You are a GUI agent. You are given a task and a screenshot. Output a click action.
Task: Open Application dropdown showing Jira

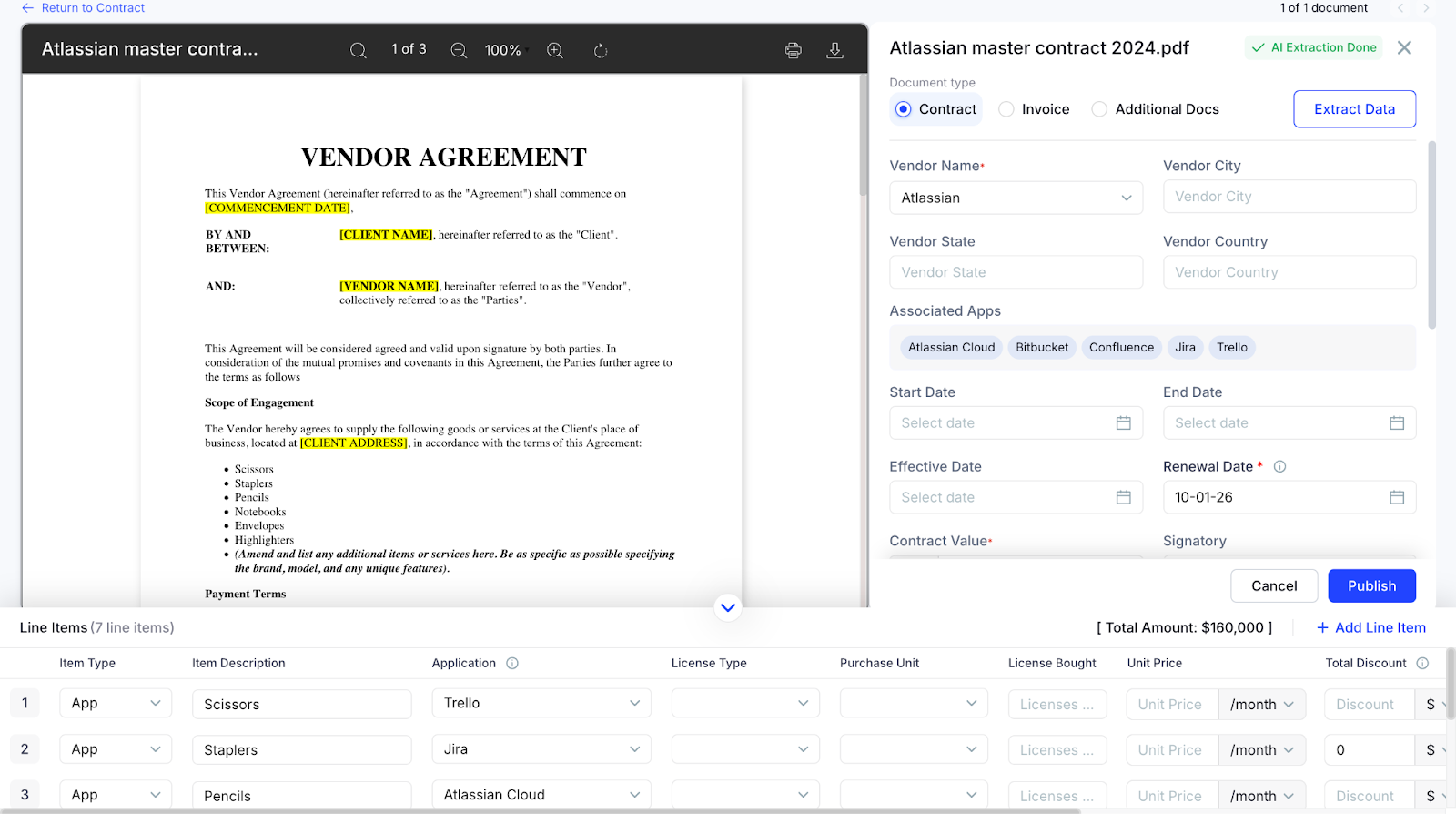pos(541,749)
